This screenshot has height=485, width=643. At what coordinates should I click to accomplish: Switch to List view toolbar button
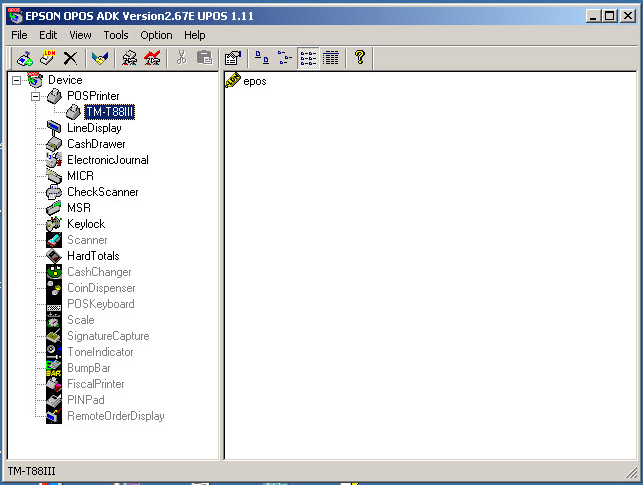308,58
